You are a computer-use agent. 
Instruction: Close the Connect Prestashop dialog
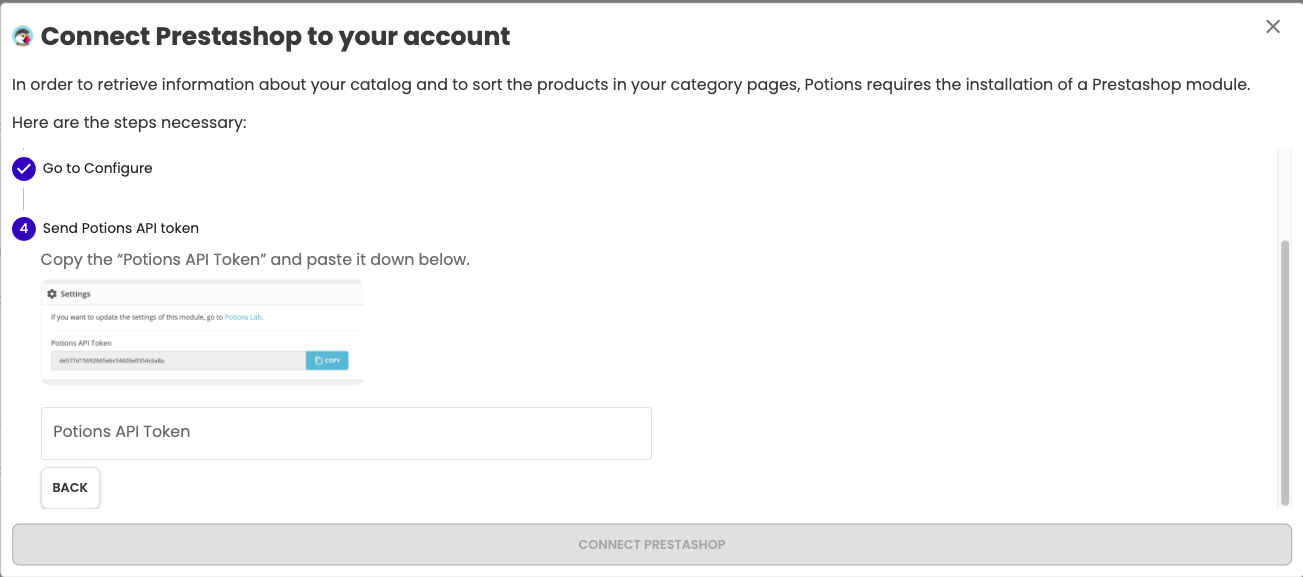1273,27
